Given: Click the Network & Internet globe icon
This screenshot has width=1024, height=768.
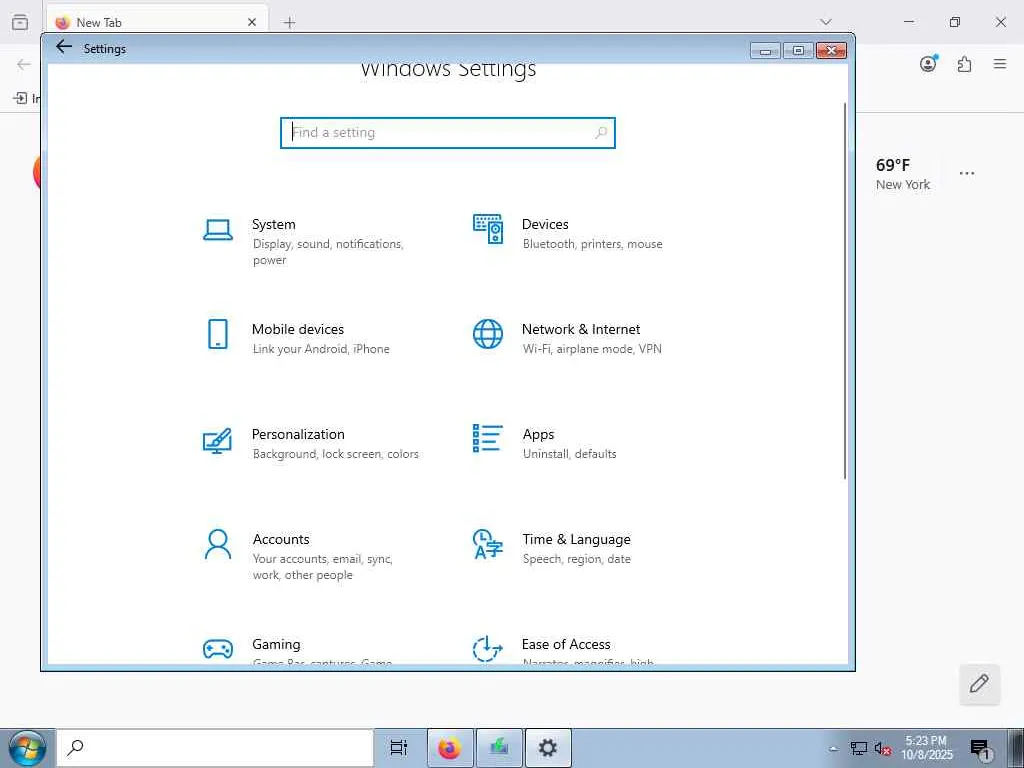Looking at the screenshot, I should click(488, 334).
